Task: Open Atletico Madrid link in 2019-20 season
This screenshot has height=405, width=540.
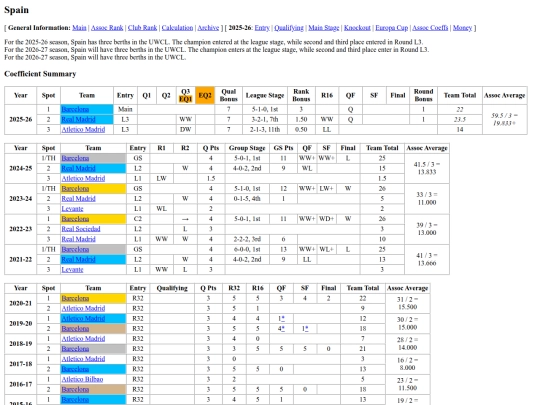Action: (x=83, y=319)
